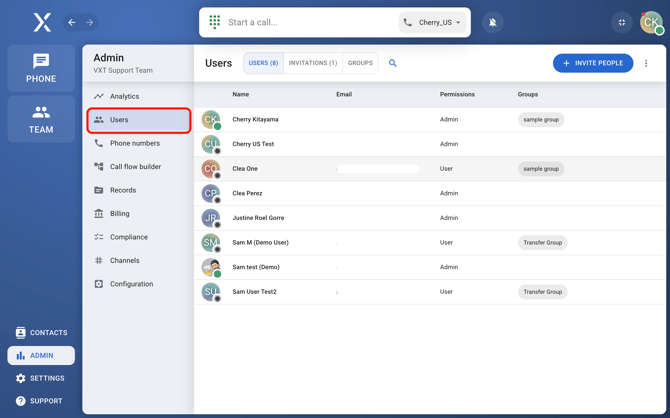Open the Cherry_US caller ID dropdown
Image resolution: width=670 pixels, height=418 pixels.
(433, 22)
